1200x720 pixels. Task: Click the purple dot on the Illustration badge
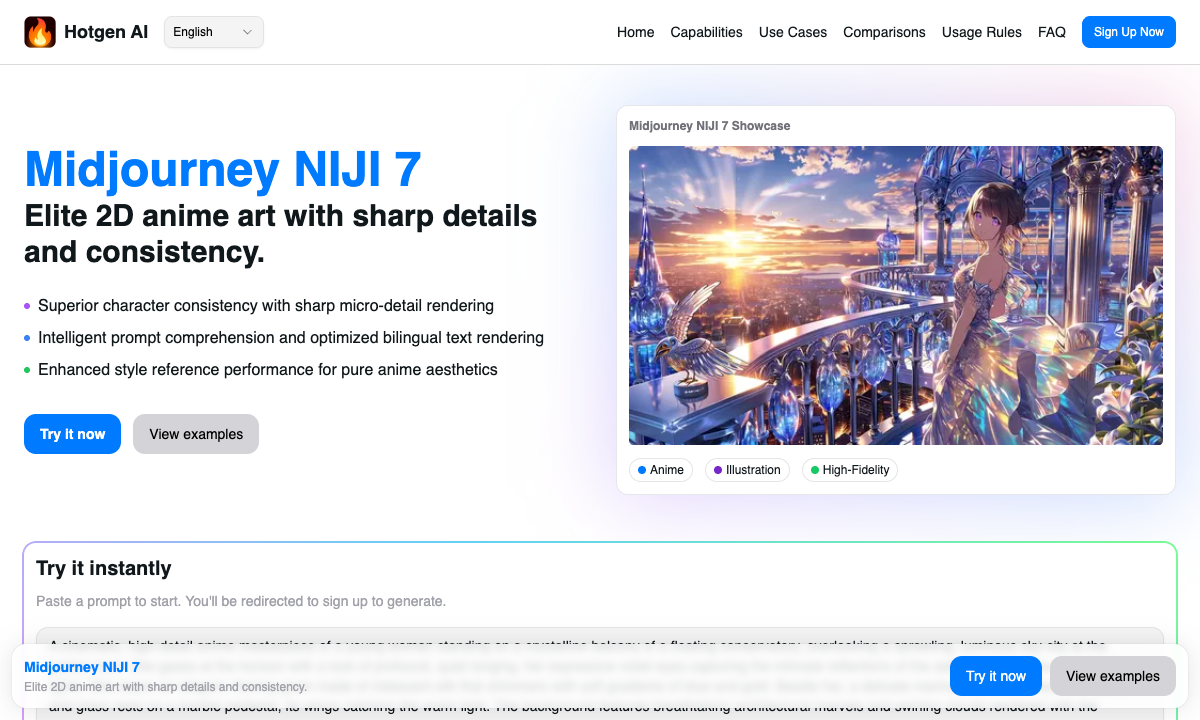[x=716, y=470]
